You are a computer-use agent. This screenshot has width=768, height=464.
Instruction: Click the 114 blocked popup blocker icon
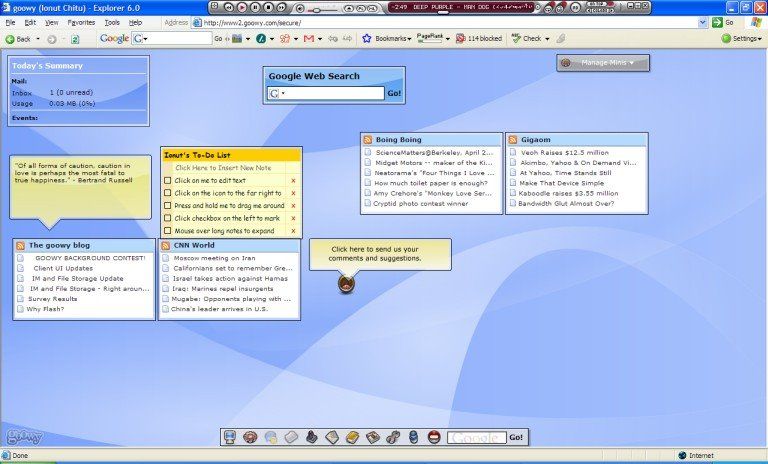tap(460, 38)
